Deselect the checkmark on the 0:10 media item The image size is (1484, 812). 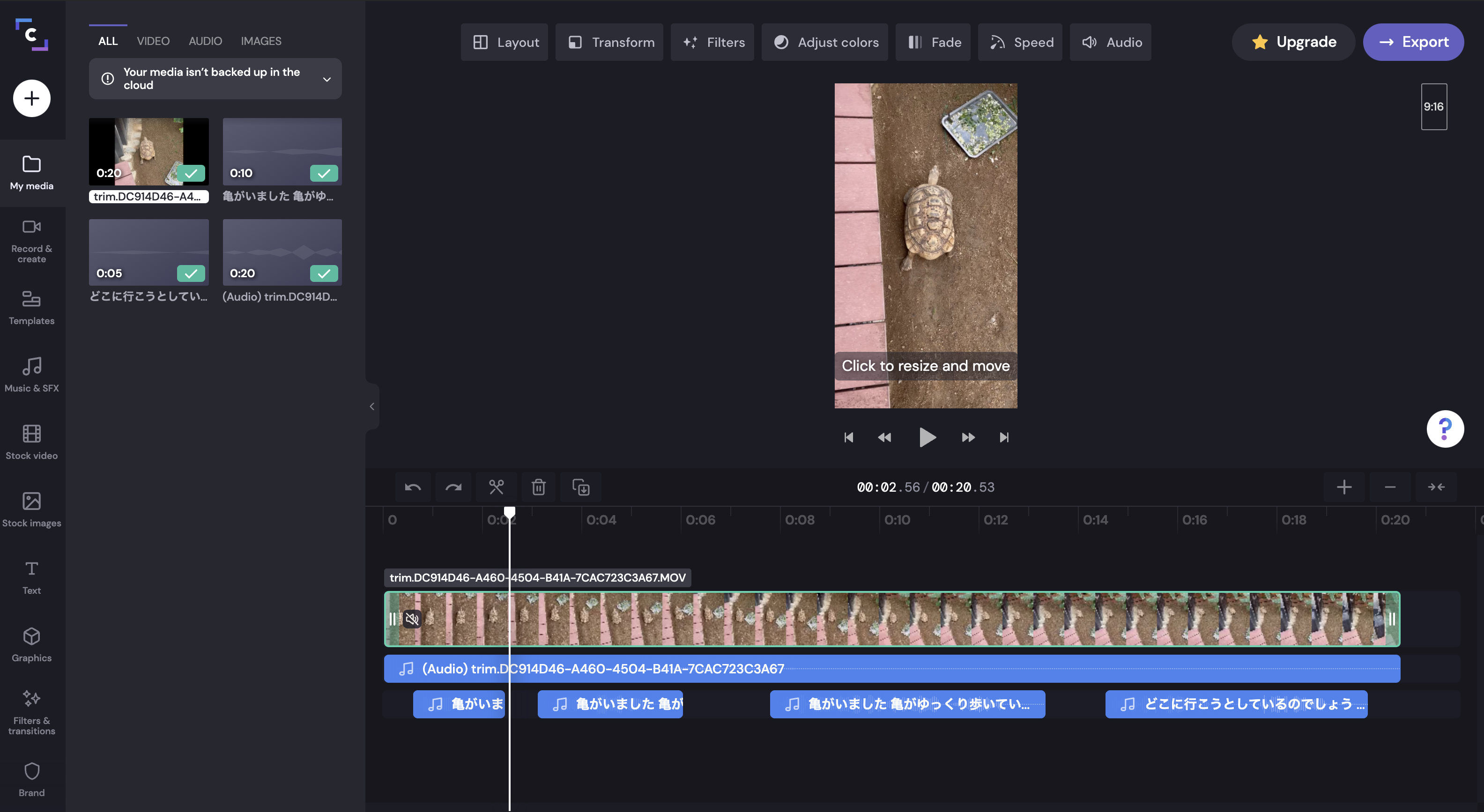pyautogui.click(x=324, y=173)
